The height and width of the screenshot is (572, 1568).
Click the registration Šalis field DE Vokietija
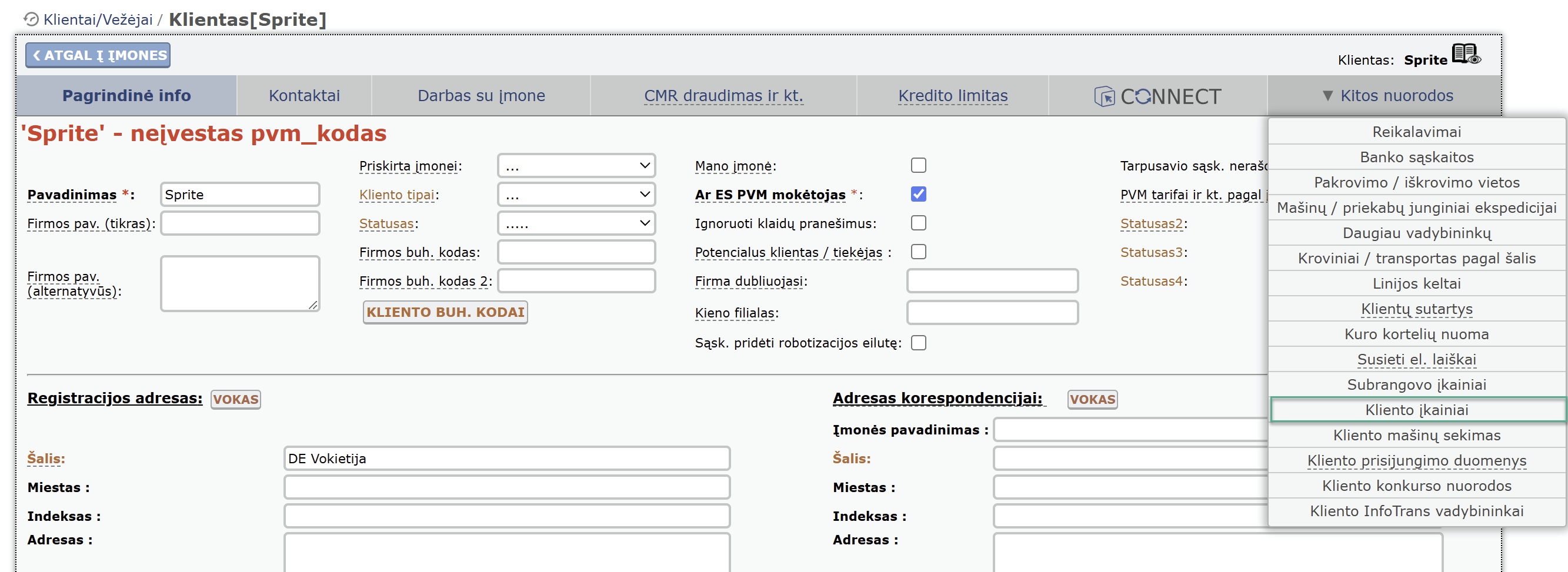coord(506,459)
